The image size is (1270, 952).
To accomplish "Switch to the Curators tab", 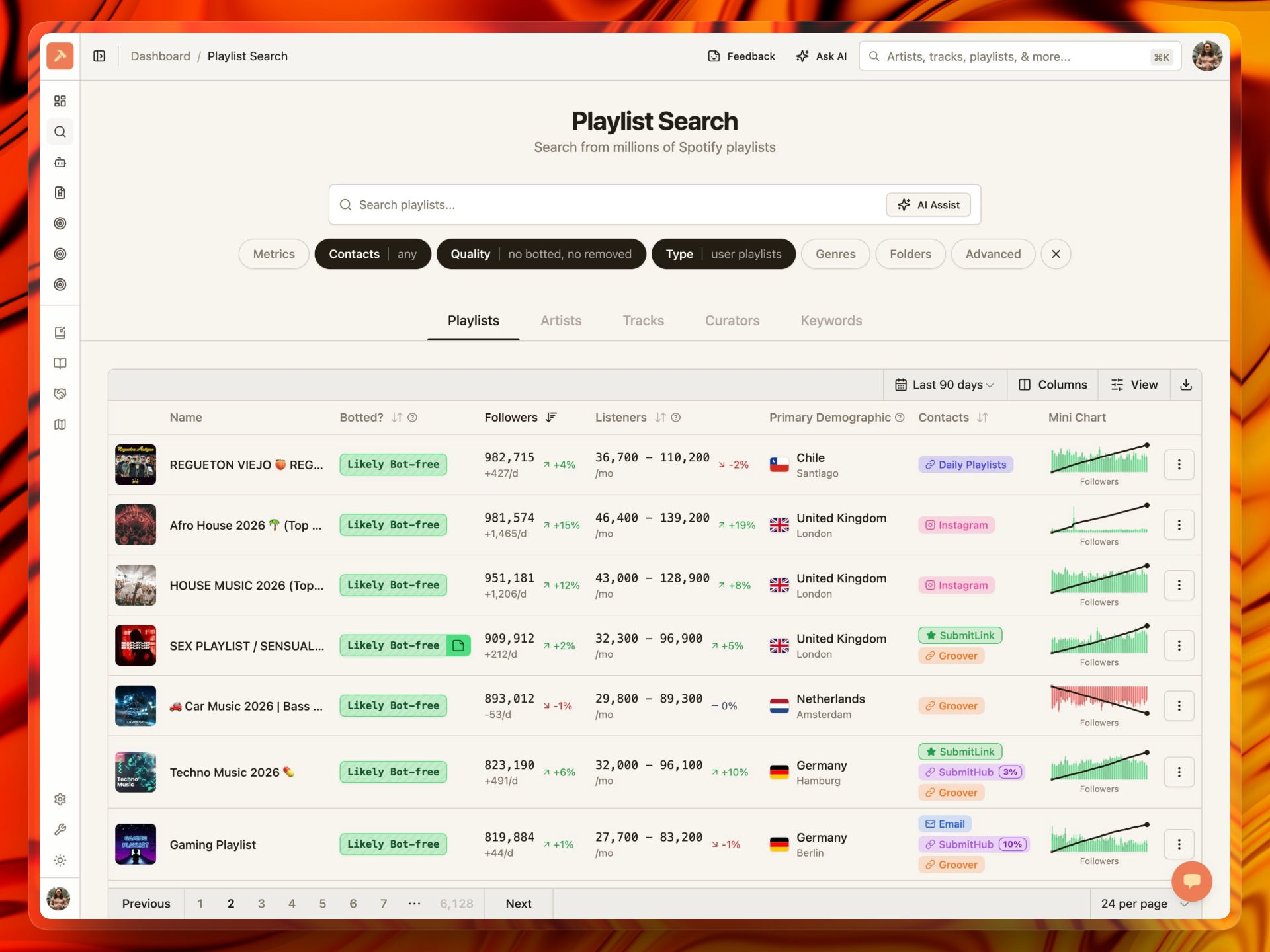I will 732,321.
